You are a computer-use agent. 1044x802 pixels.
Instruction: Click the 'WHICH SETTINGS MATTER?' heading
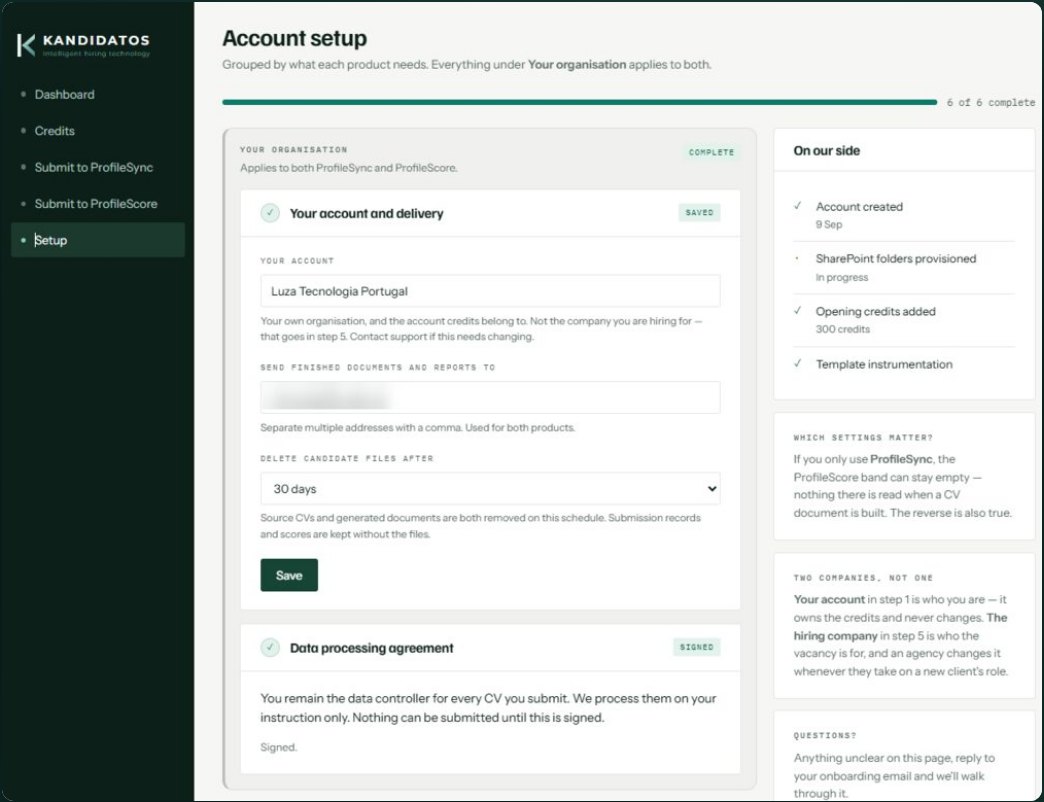[863, 438]
